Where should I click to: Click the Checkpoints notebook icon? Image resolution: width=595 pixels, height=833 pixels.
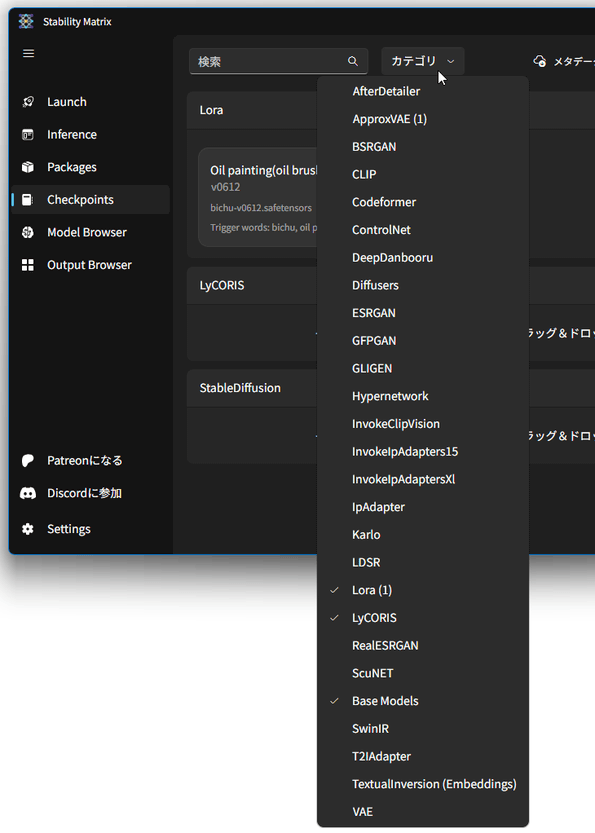tap(28, 200)
